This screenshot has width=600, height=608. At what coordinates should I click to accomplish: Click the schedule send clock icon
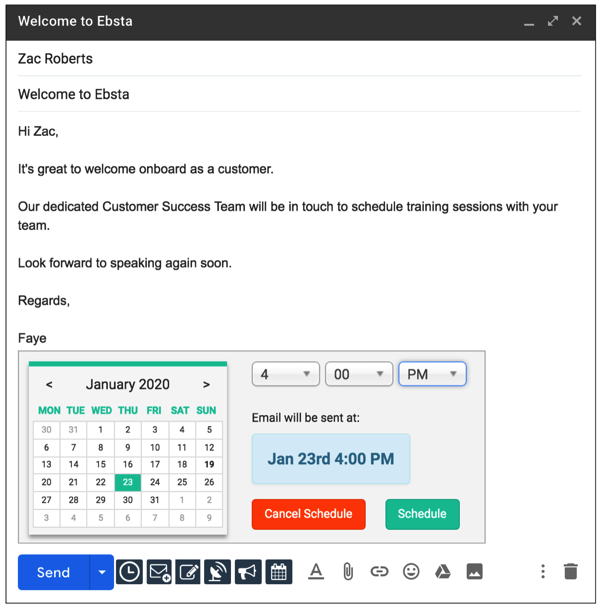[129, 572]
